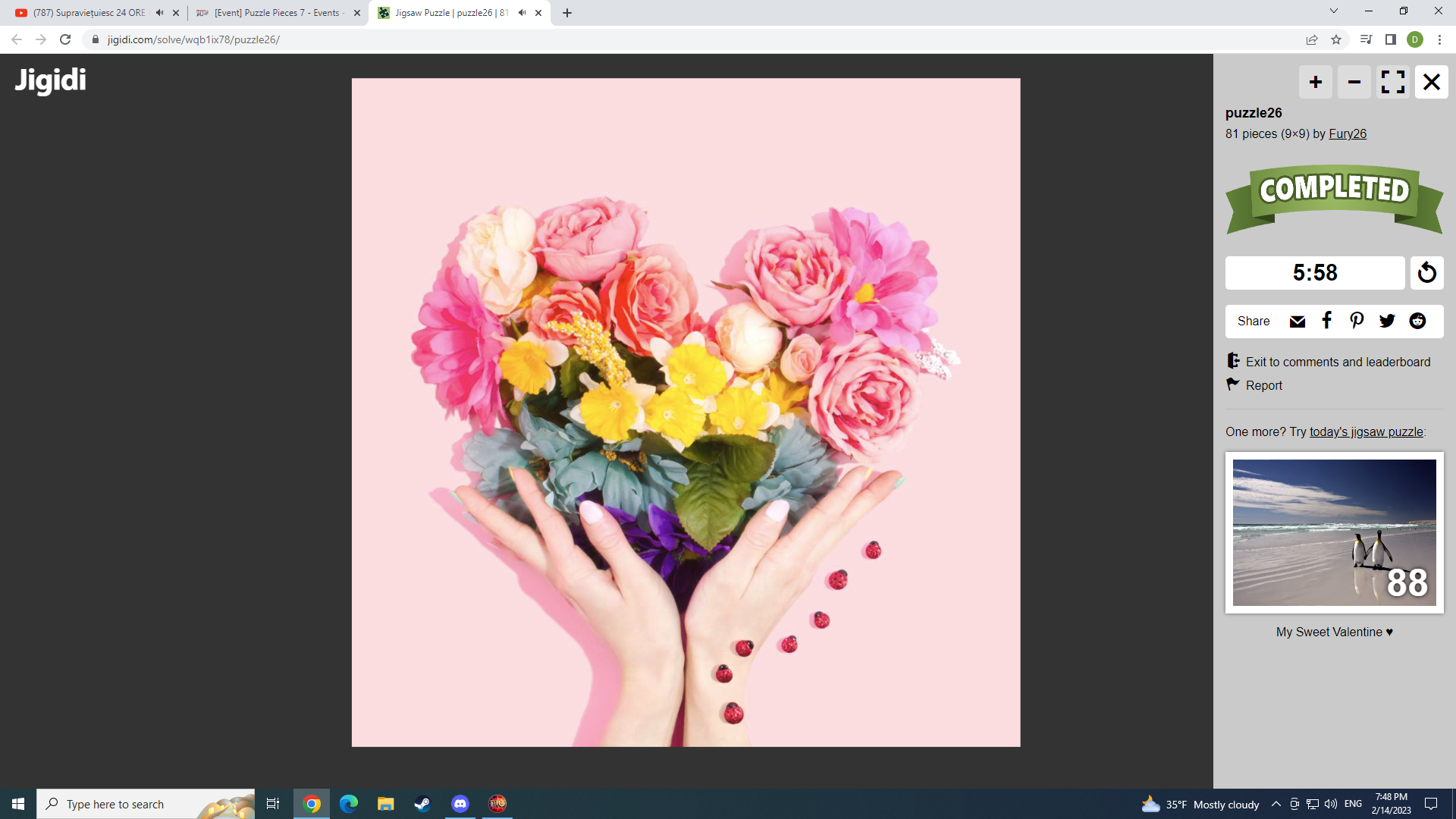Bookmark this page with star
Image resolution: width=1456 pixels, height=819 pixels.
tap(1336, 39)
